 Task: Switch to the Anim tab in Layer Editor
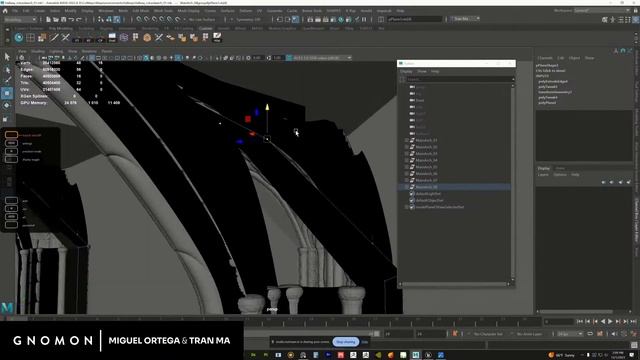(560, 168)
